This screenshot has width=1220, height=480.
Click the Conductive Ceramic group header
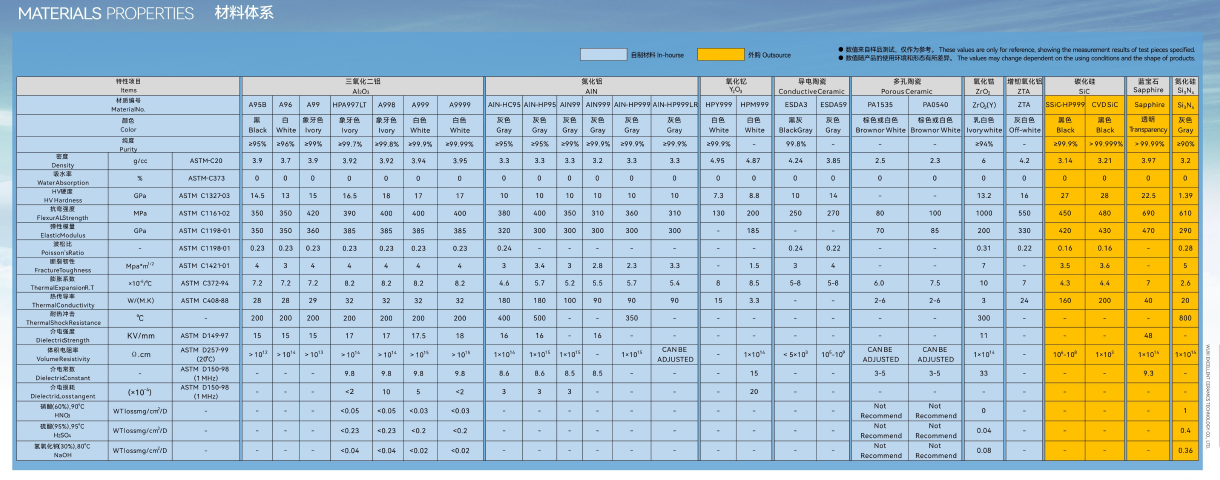tap(812, 85)
